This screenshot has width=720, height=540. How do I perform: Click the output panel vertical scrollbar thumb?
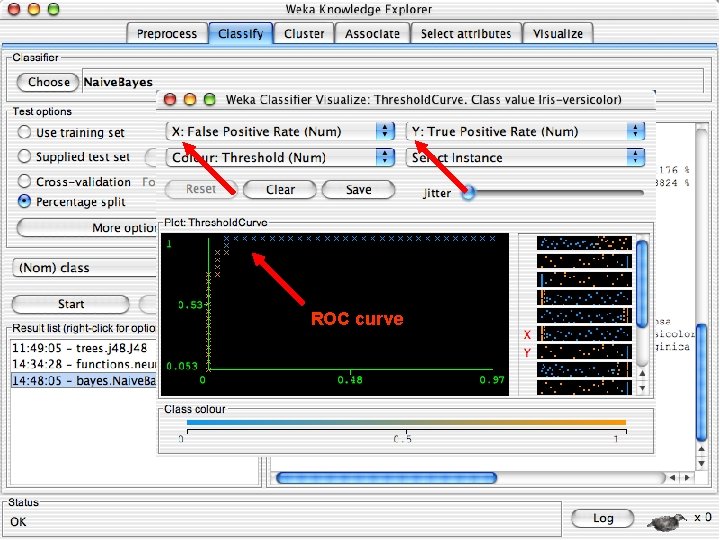(x=701, y=382)
